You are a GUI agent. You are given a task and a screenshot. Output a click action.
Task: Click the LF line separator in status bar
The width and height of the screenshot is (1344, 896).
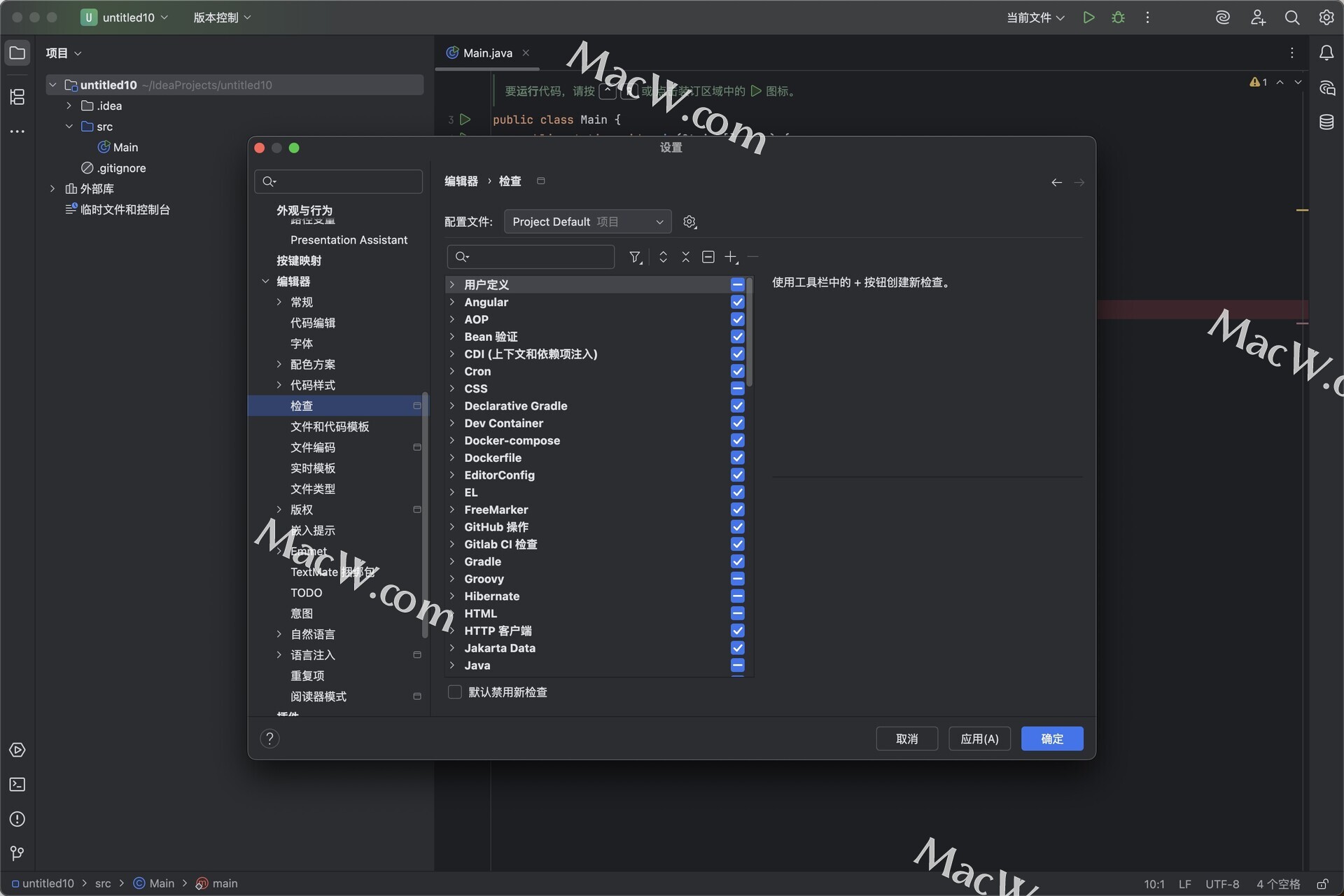coord(1184,884)
